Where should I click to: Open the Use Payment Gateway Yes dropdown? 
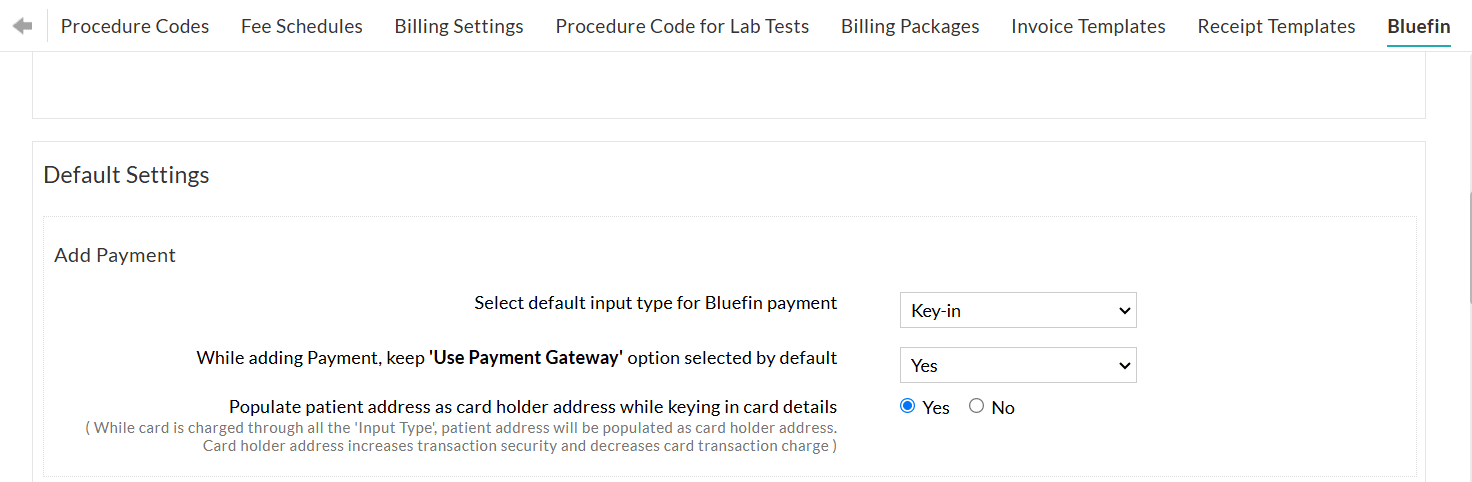tap(1018, 366)
